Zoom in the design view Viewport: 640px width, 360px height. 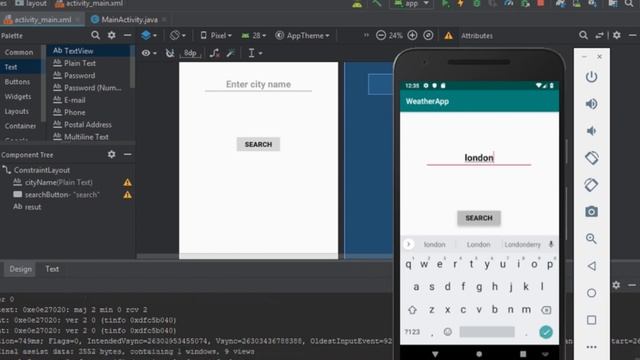click(412, 36)
